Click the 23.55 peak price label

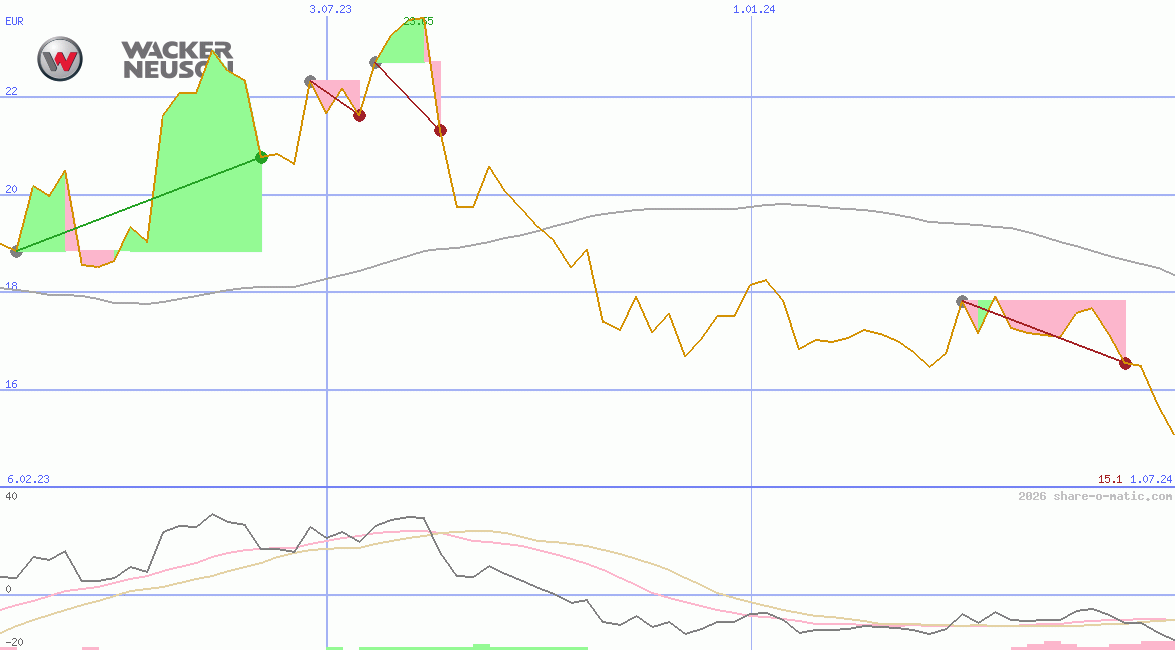(x=418, y=20)
